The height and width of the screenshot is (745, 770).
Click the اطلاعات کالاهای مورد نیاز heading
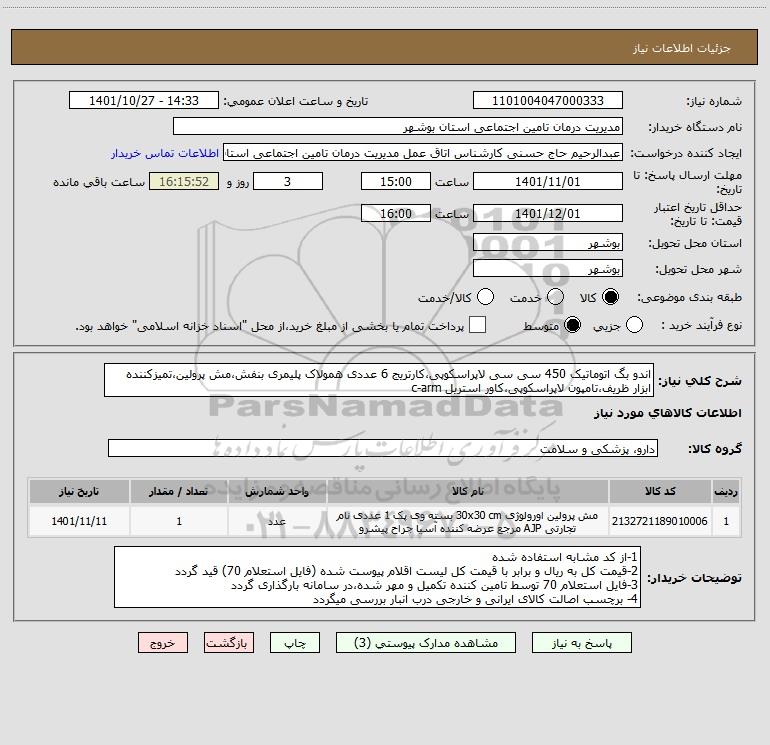[x=667, y=413]
